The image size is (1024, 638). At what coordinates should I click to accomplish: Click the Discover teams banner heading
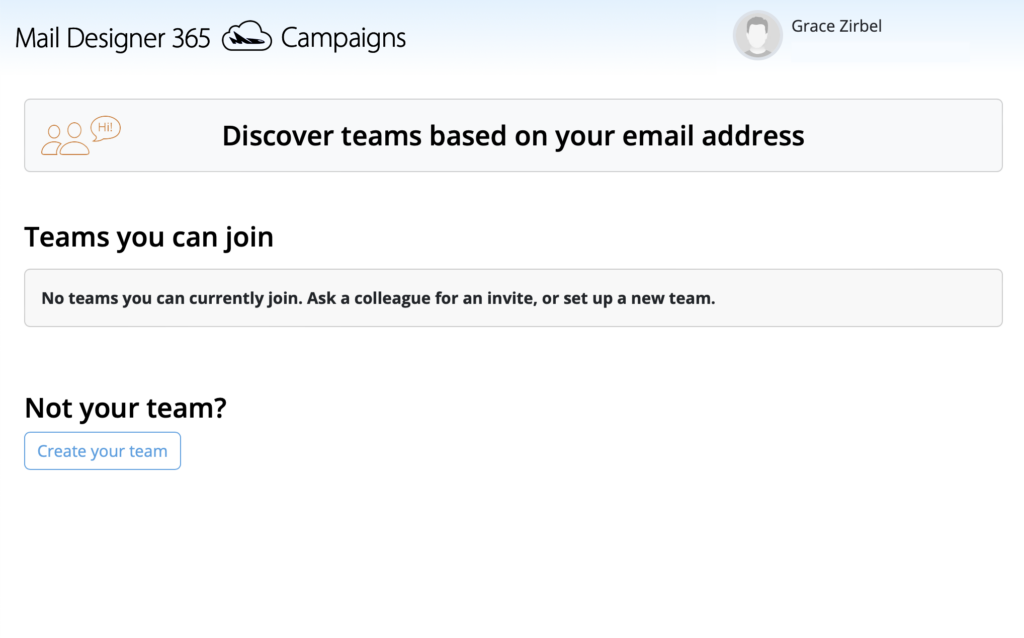tap(513, 136)
